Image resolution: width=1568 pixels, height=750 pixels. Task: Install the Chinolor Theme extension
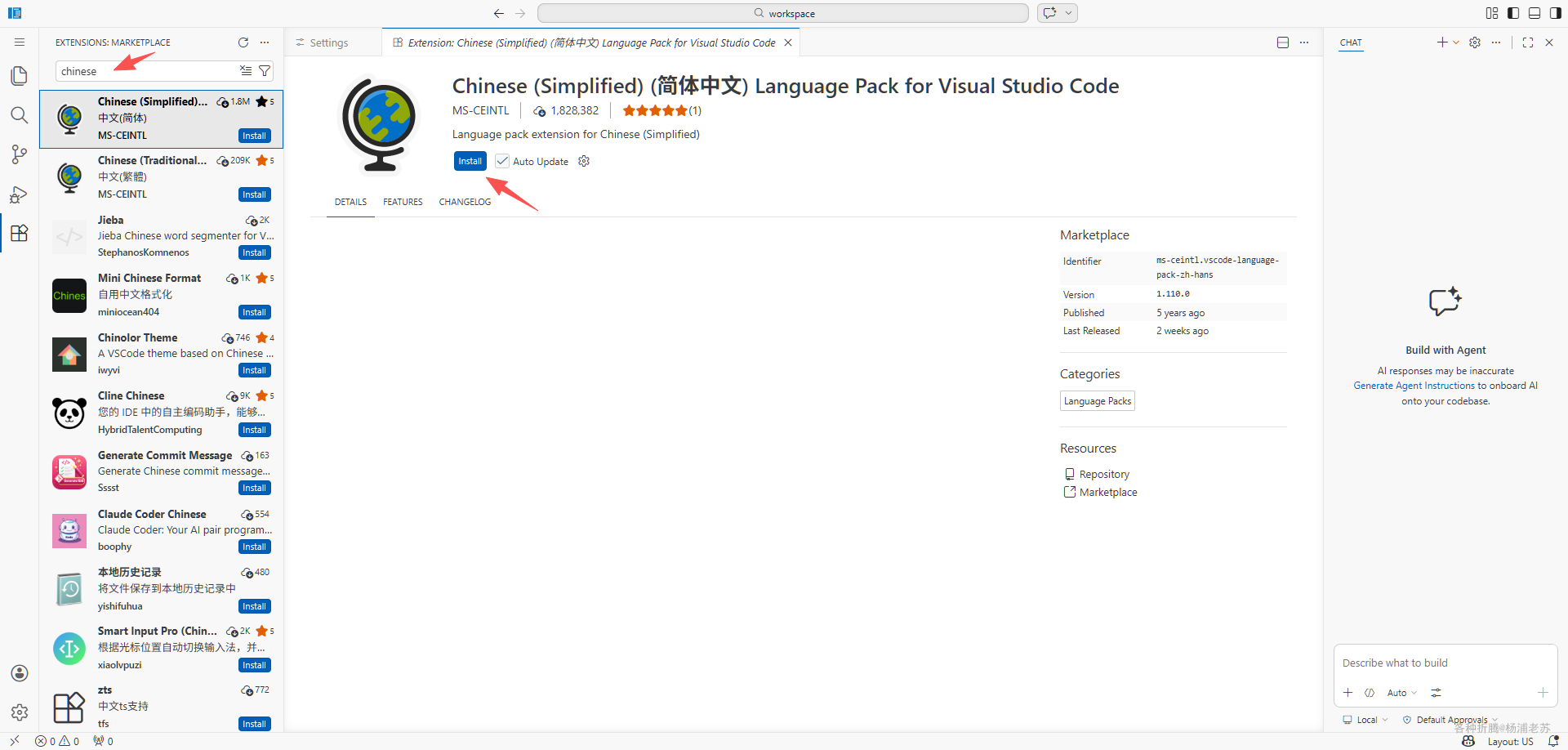[x=255, y=370]
